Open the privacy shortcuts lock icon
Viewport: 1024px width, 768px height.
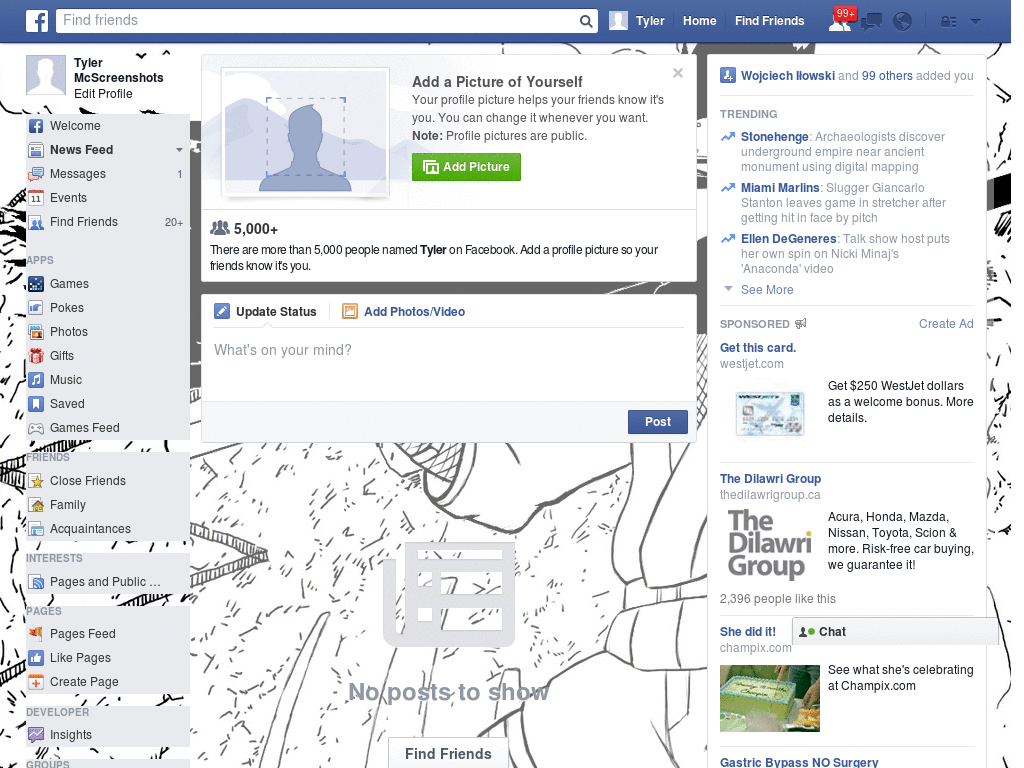pyautogui.click(x=948, y=22)
